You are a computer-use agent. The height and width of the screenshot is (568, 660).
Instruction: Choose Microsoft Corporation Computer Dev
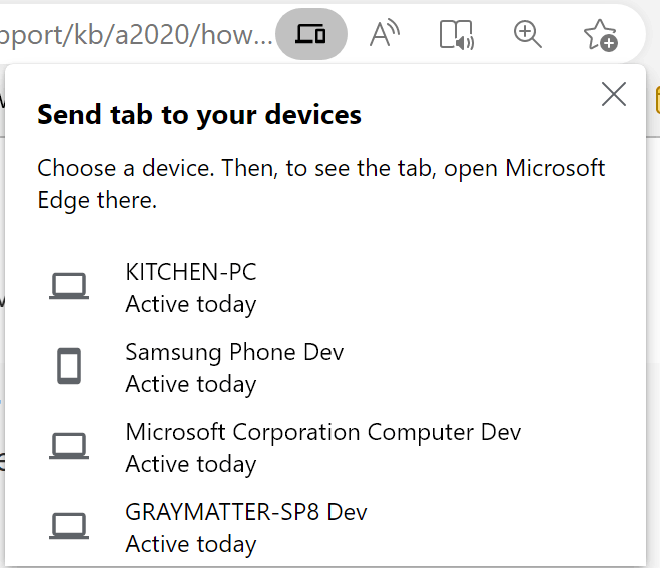click(323, 432)
